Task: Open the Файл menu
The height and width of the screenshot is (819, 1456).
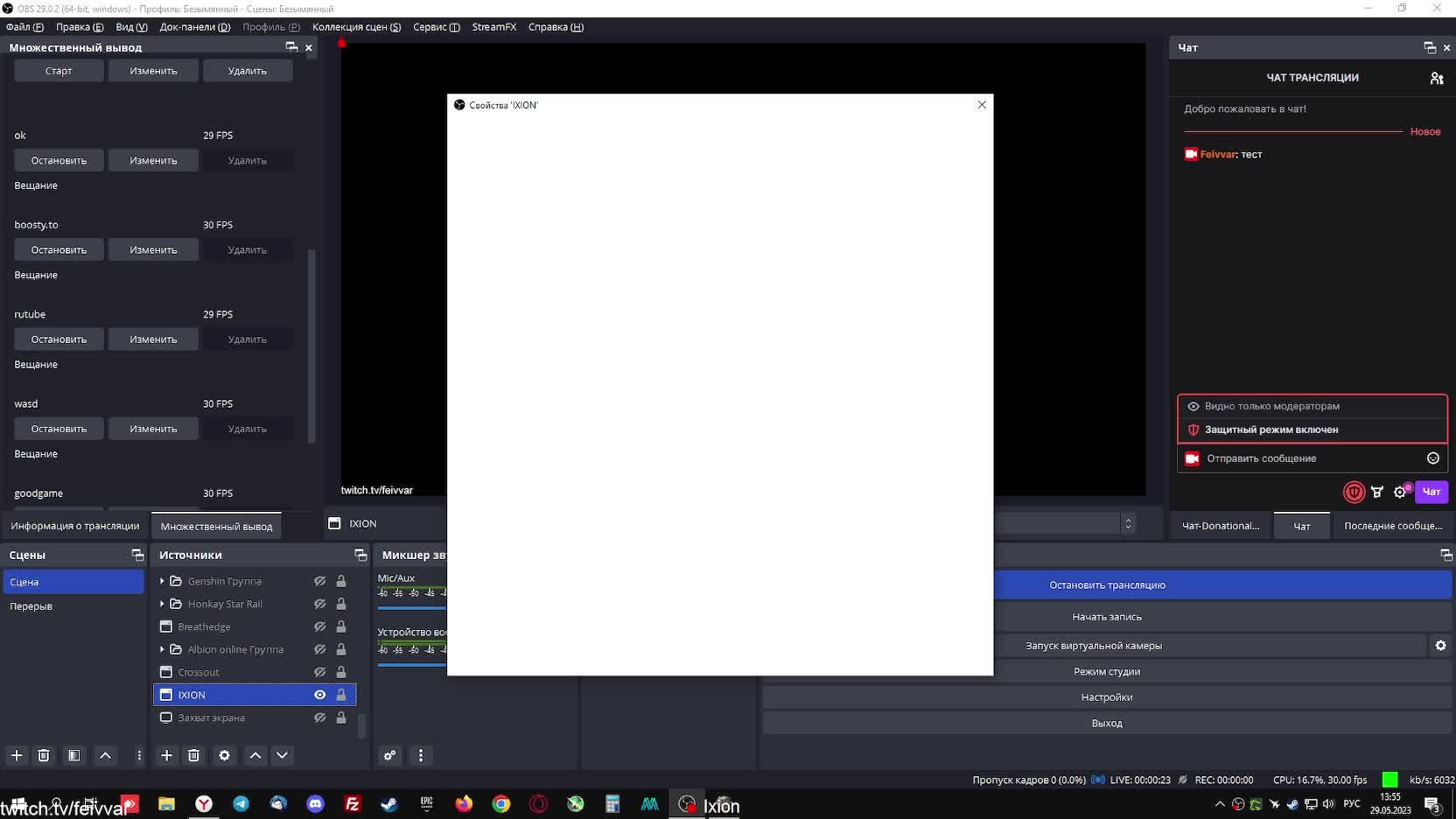Action: click(24, 27)
